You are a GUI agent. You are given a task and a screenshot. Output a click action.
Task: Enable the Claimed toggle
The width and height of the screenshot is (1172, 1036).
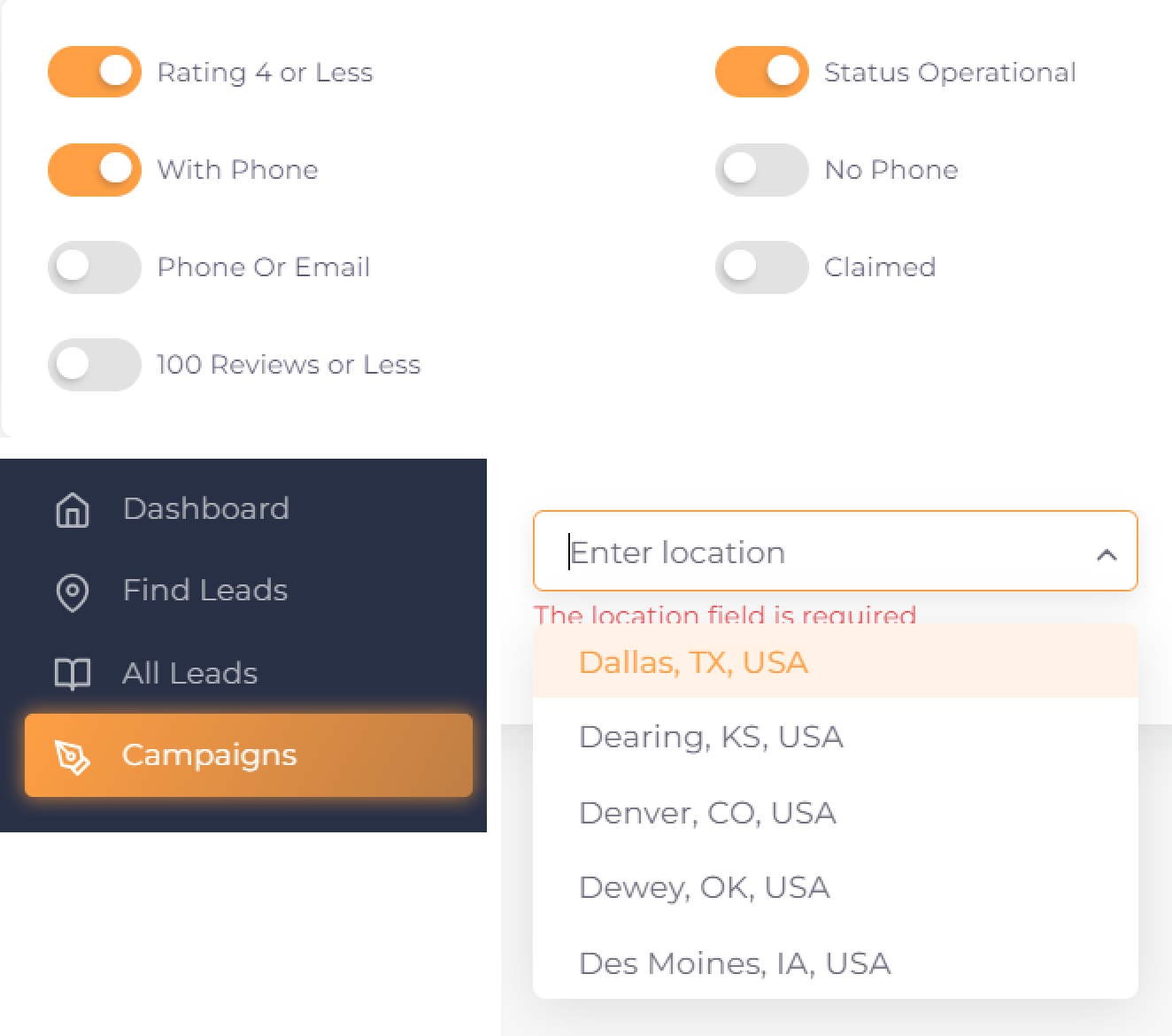761,267
